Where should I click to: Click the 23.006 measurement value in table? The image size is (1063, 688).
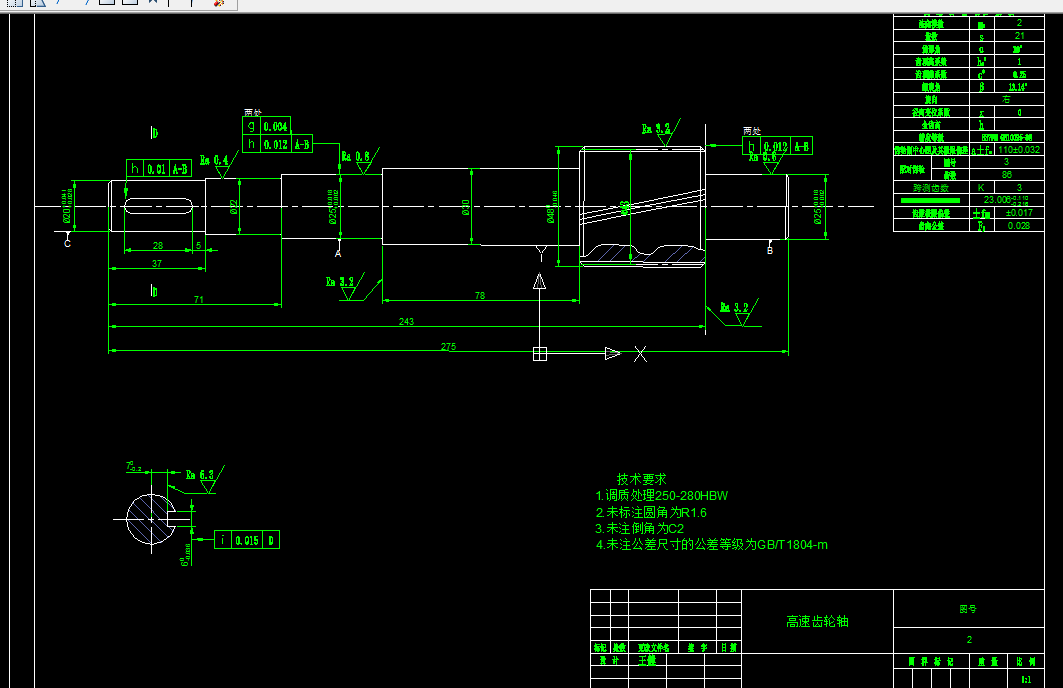click(x=1006, y=200)
